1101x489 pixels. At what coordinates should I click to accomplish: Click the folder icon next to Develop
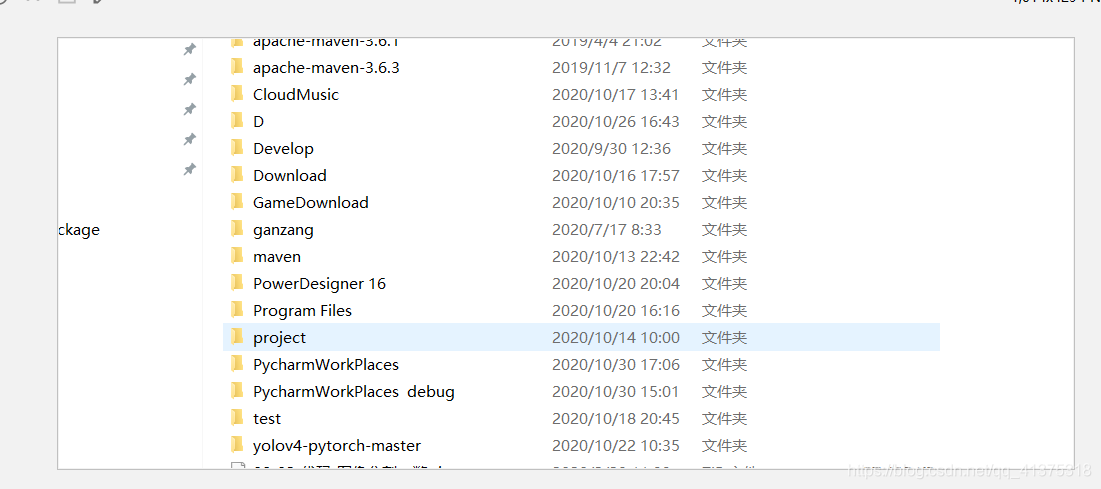click(x=237, y=148)
